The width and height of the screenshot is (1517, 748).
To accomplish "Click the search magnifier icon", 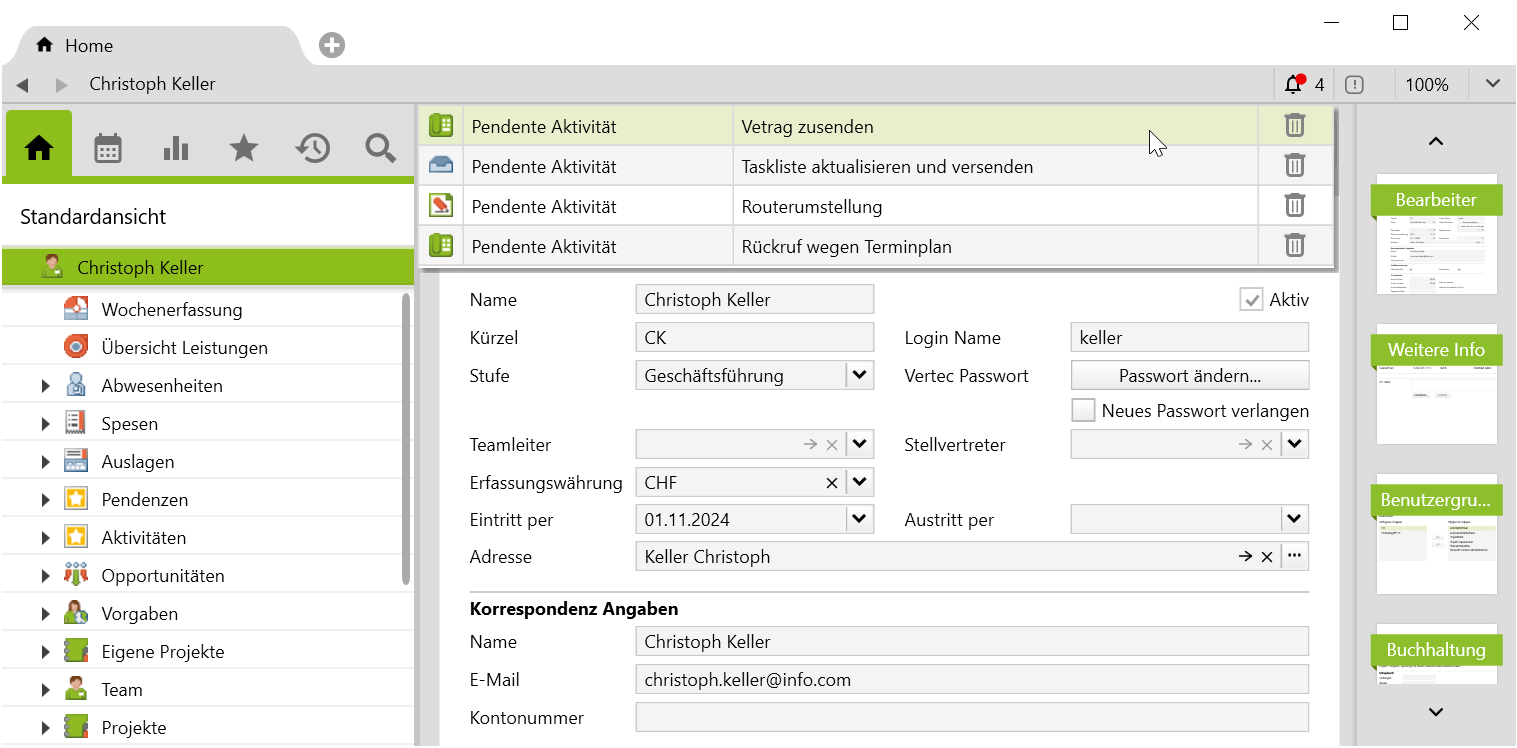I will click(x=380, y=149).
